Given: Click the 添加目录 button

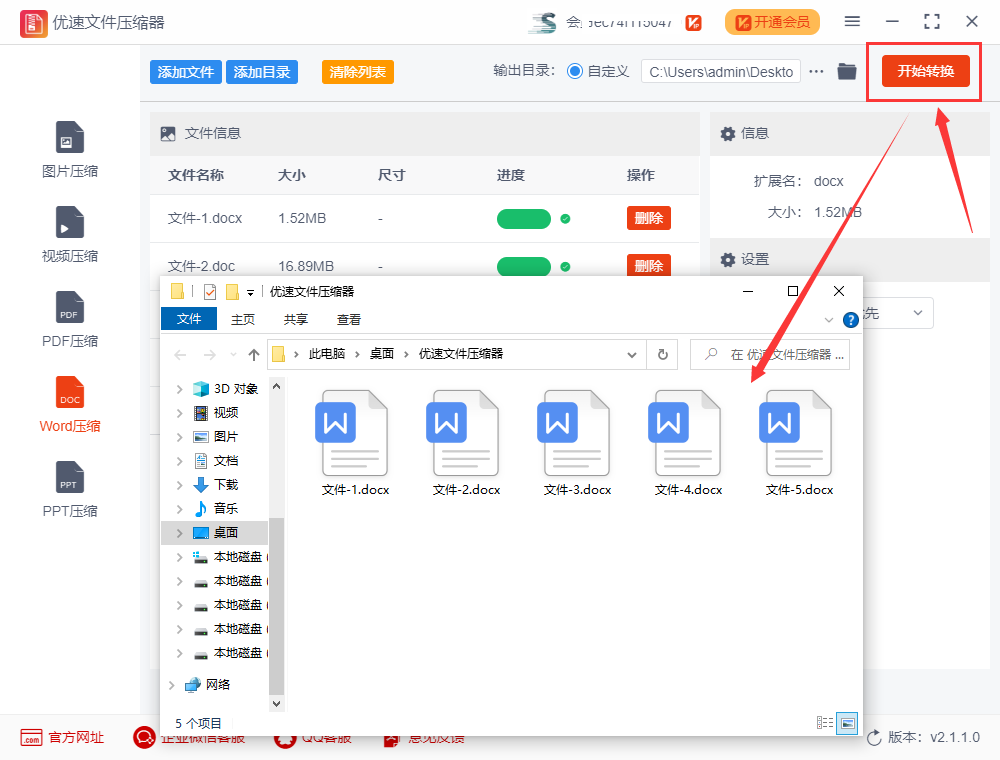Looking at the screenshot, I should 261,72.
